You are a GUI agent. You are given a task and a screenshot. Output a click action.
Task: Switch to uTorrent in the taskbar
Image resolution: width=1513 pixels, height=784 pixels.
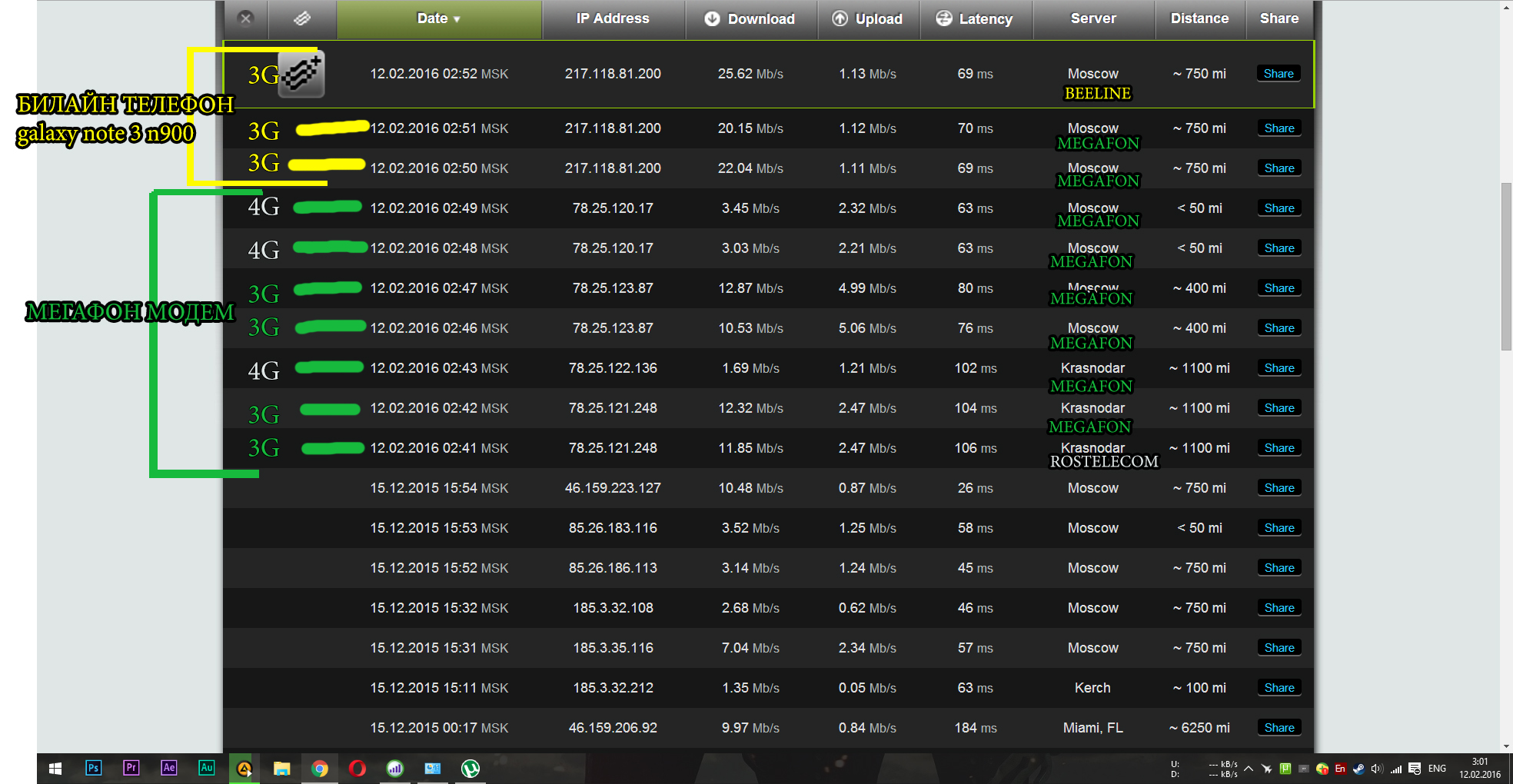click(x=471, y=769)
